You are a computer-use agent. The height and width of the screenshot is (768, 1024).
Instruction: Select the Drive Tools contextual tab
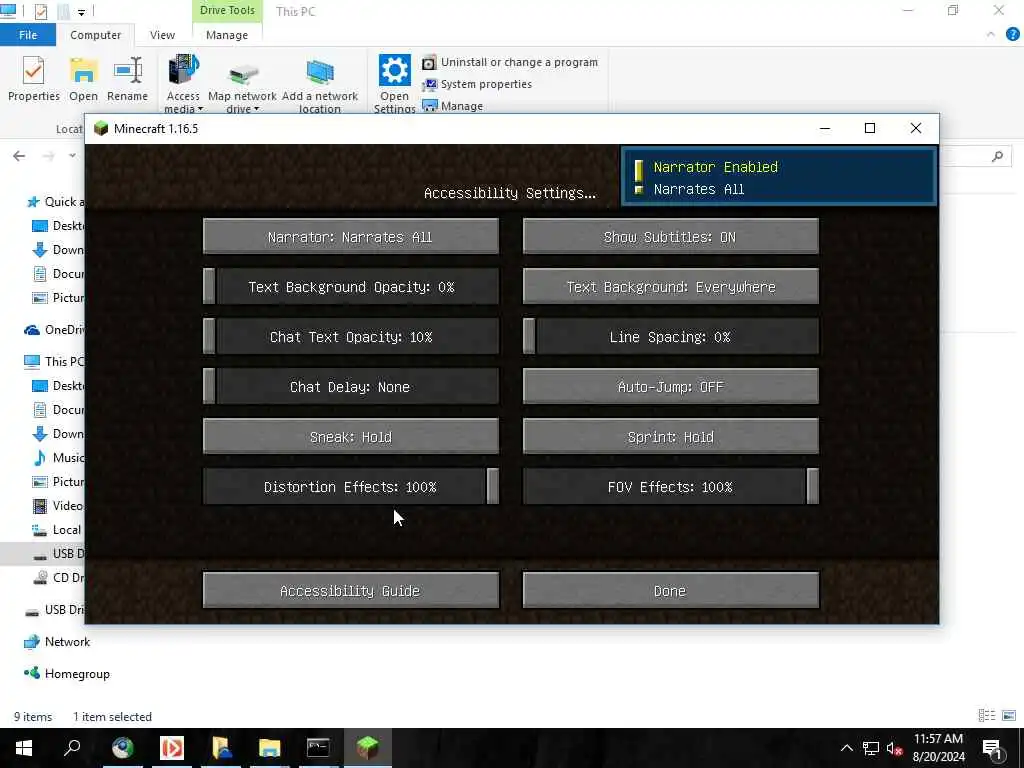coord(227,10)
